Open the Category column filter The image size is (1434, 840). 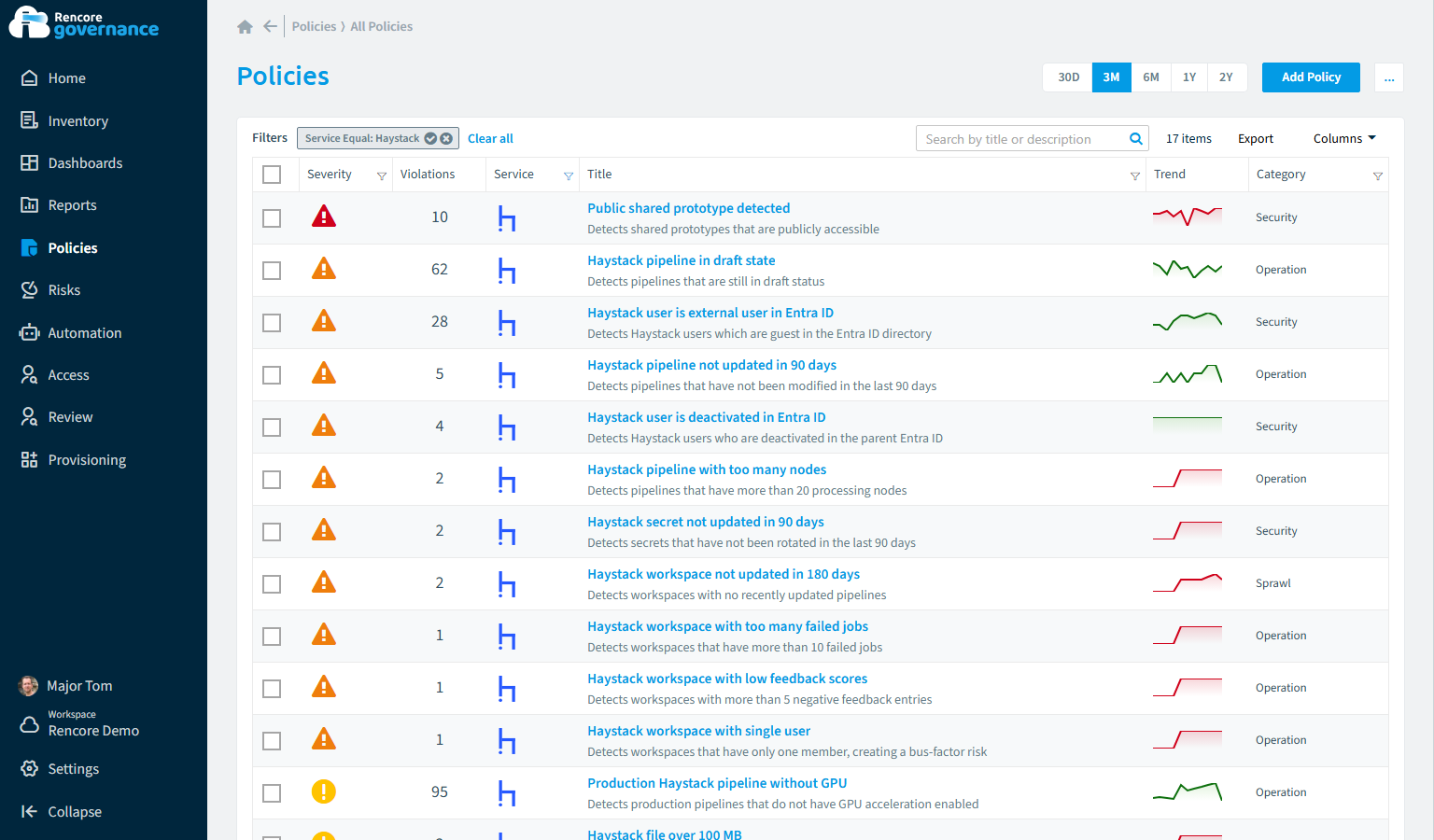coord(1378,175)
